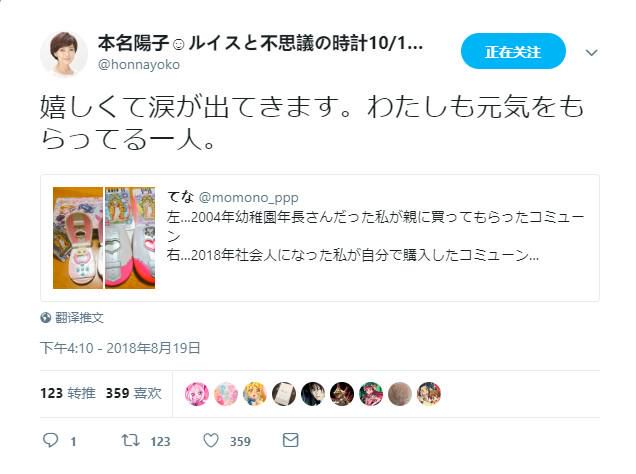This screenshot has height=474, width=636.
Task: Click the 翻译推文 translate link
Action: [79, 318]
